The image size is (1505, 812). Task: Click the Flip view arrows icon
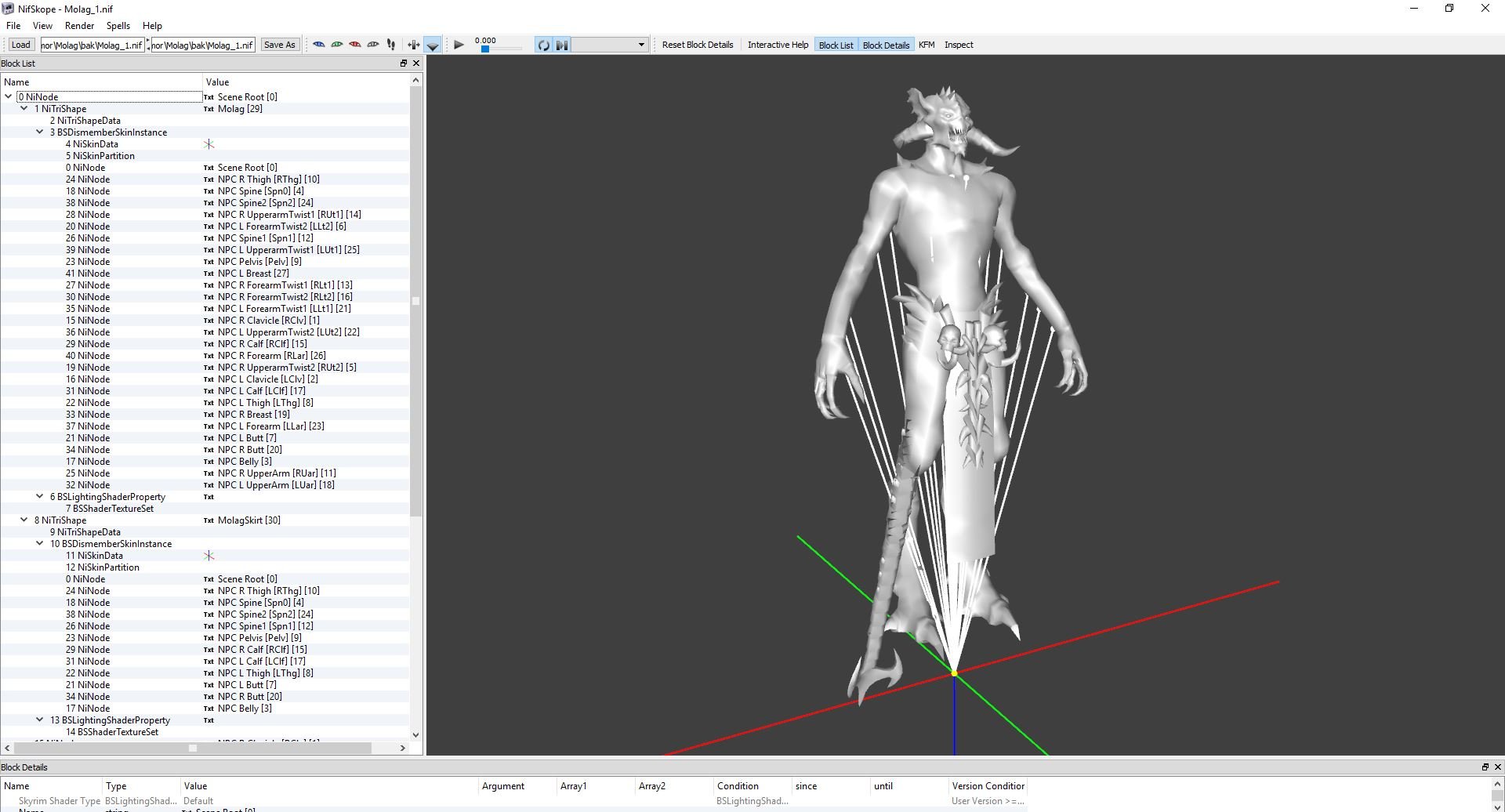[413, 45]
